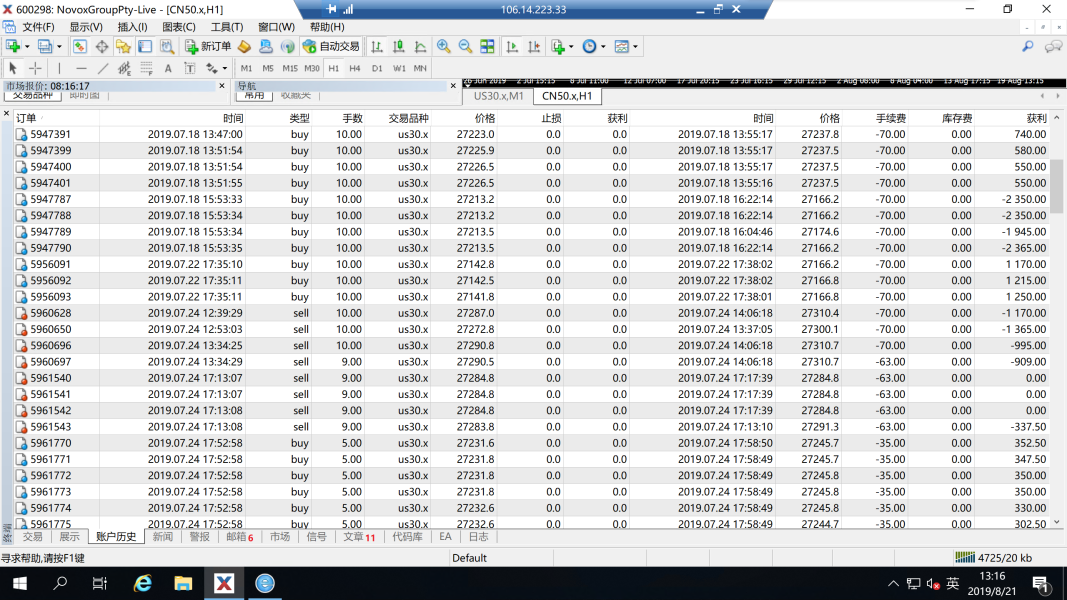Select the text tool marked A

[168, 68]
